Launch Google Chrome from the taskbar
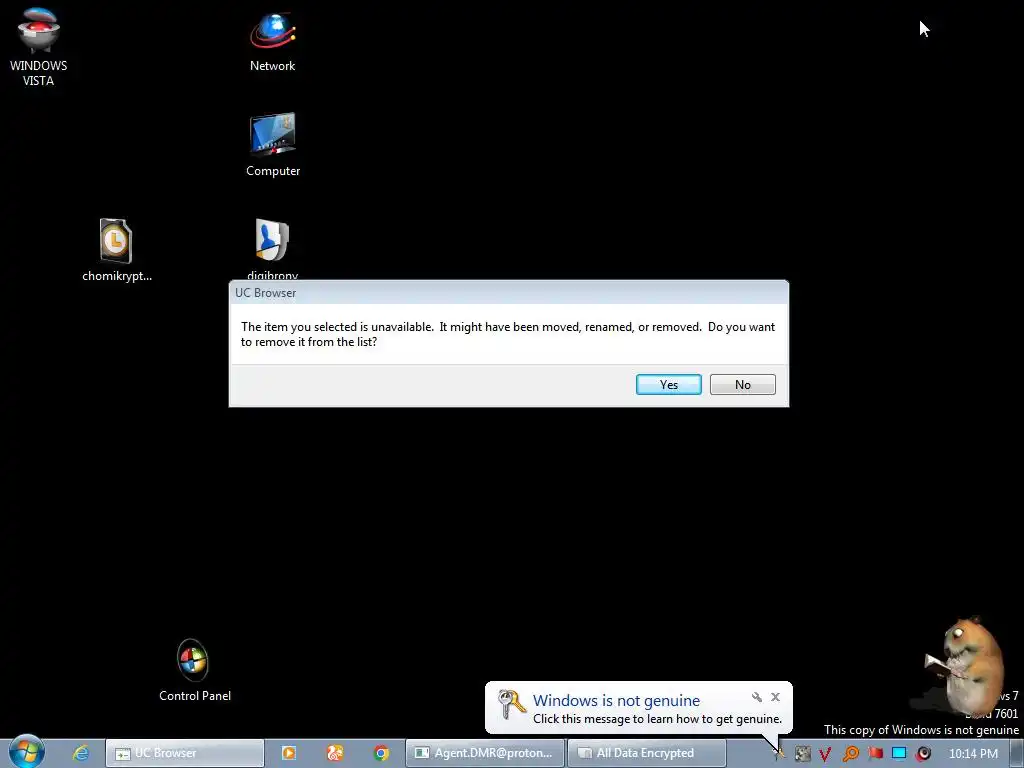The image size is (1024, 768). [381, 753]
